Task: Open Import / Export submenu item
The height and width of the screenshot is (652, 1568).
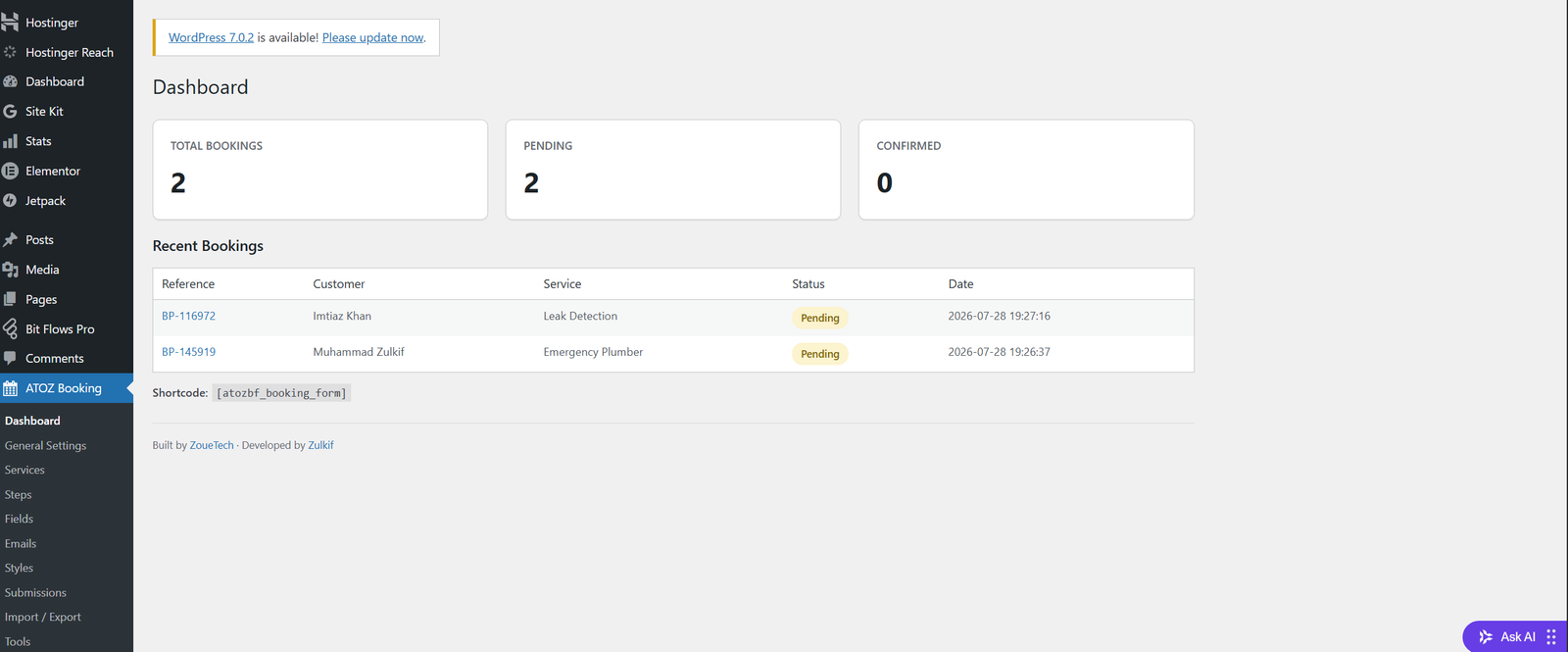Action: (43, 617)
